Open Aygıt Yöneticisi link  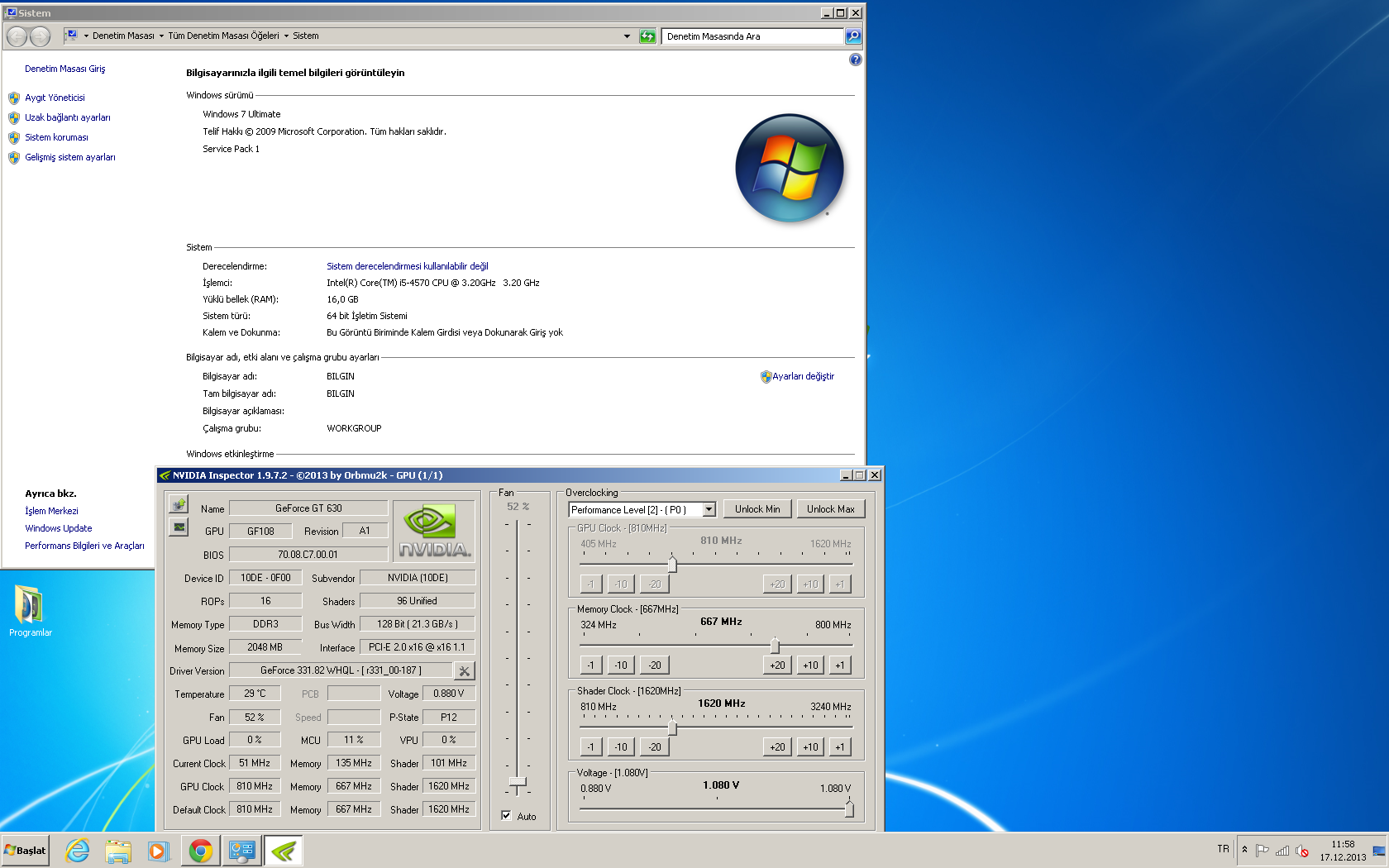[55, 98]
